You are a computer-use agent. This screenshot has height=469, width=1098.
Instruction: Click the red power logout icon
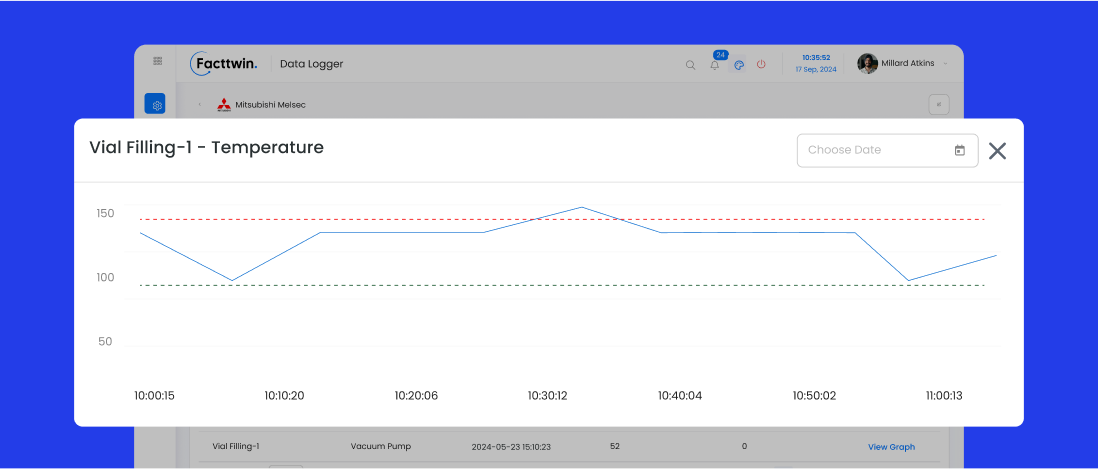click(761, 64)
